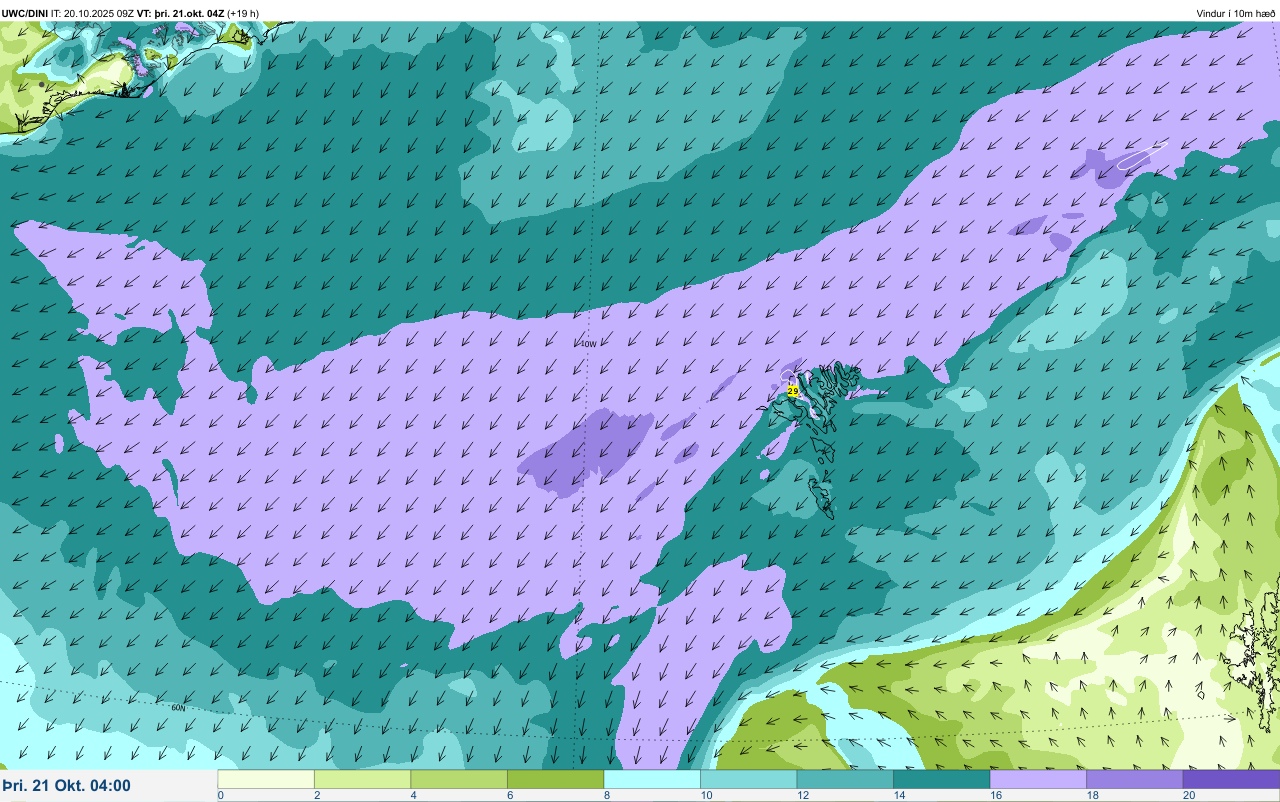The height and width of the screenshot is (802, 1280).
Task: Click the medium teal 12–14 legend swatch
Action: [x=845, y=779]
